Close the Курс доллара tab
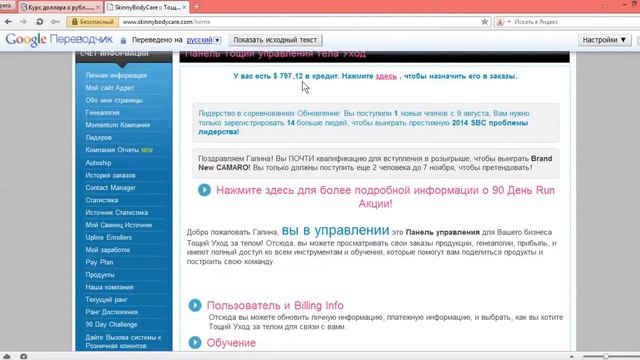Image resolution: width=640 pixels, height=360 pixels. (x=98, y=7)
